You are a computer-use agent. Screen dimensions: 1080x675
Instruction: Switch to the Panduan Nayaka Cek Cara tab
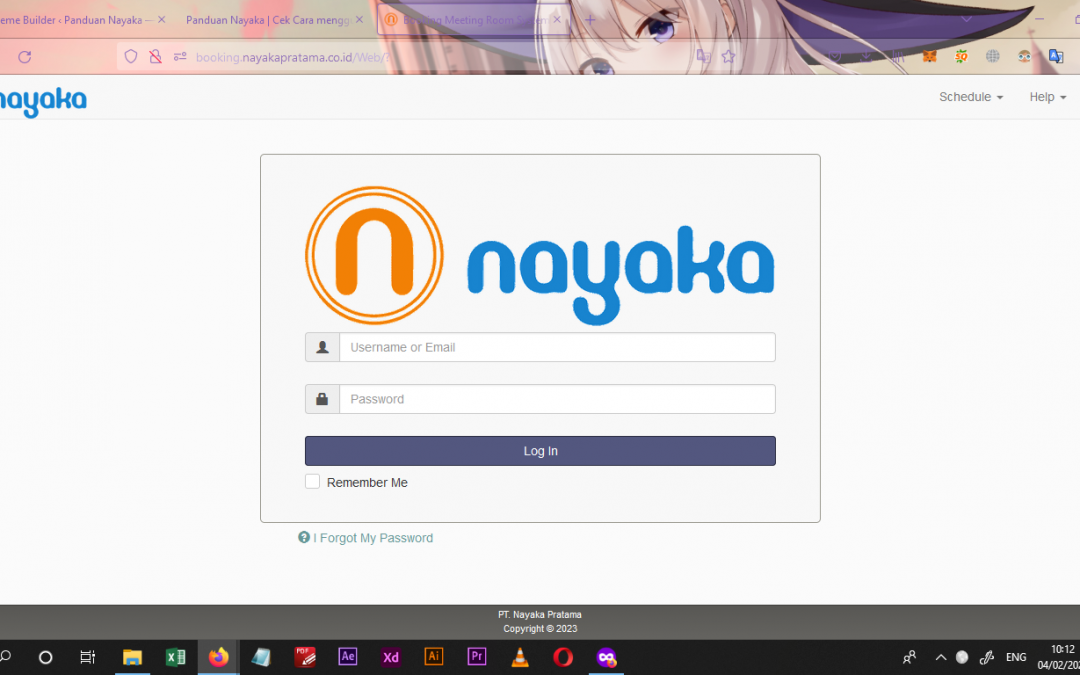pos(267,20)
